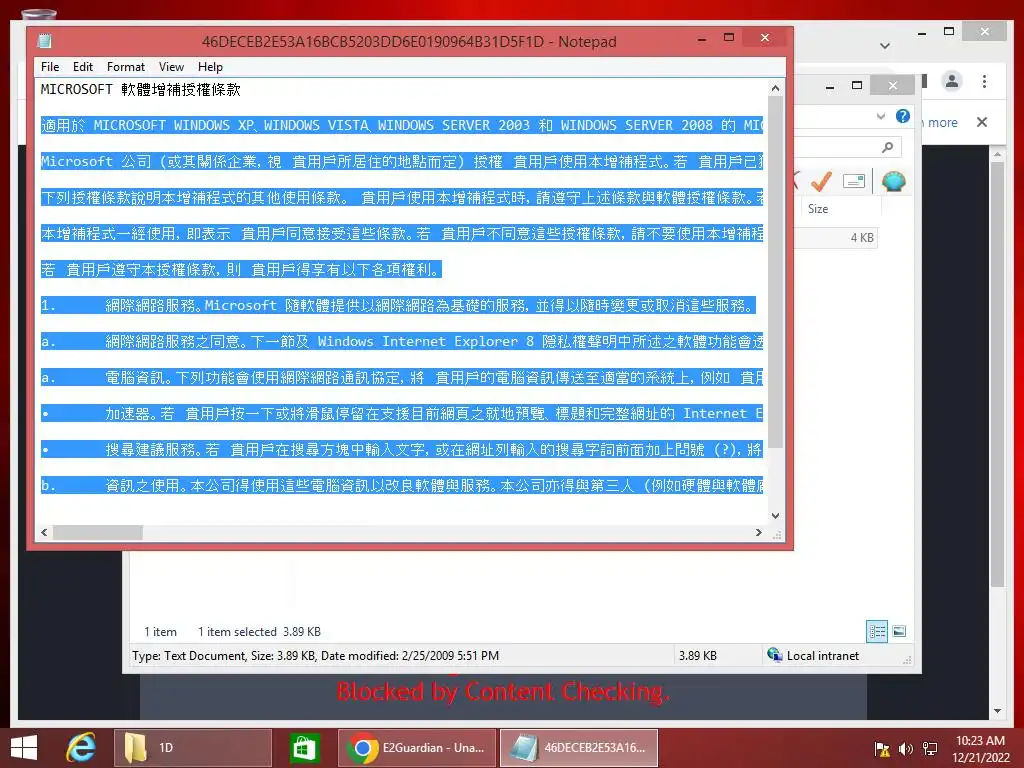This screenshot has height=768, width=1024.
Task: Click Notepad vertical scrollbar down arrow
Action: (775, 515)
